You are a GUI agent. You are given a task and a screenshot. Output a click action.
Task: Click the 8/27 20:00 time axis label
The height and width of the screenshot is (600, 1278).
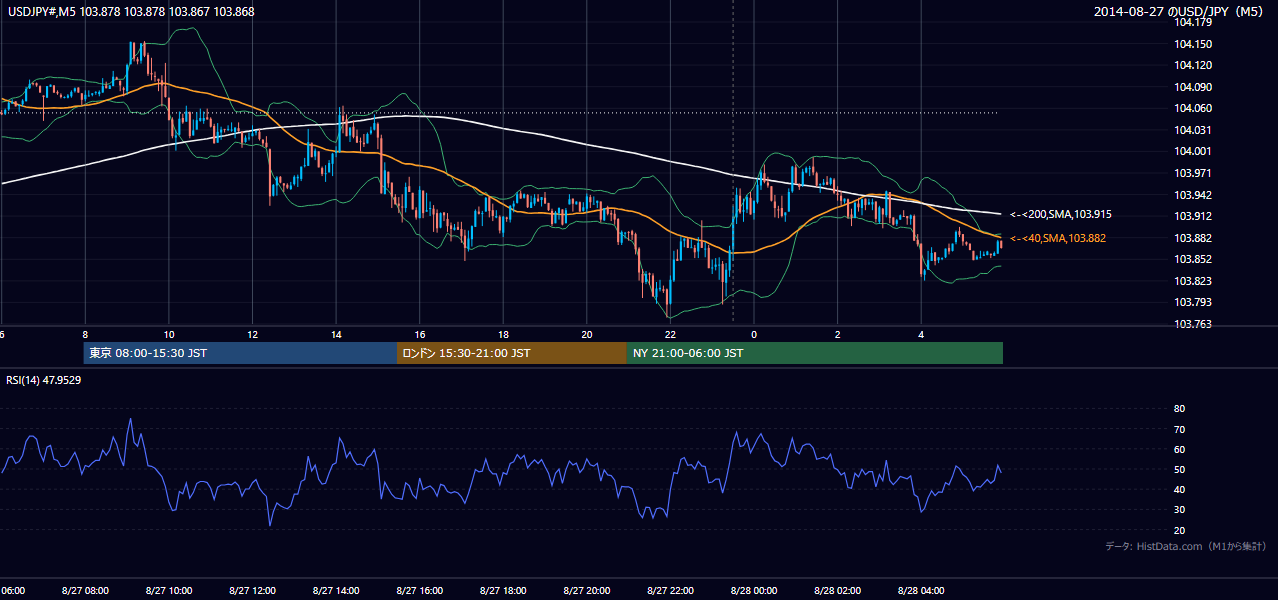[x=587, y=591]
